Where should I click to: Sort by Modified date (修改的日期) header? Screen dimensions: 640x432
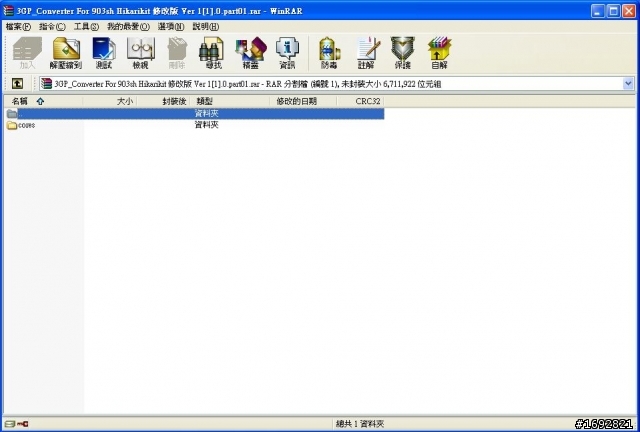[303, 101]
